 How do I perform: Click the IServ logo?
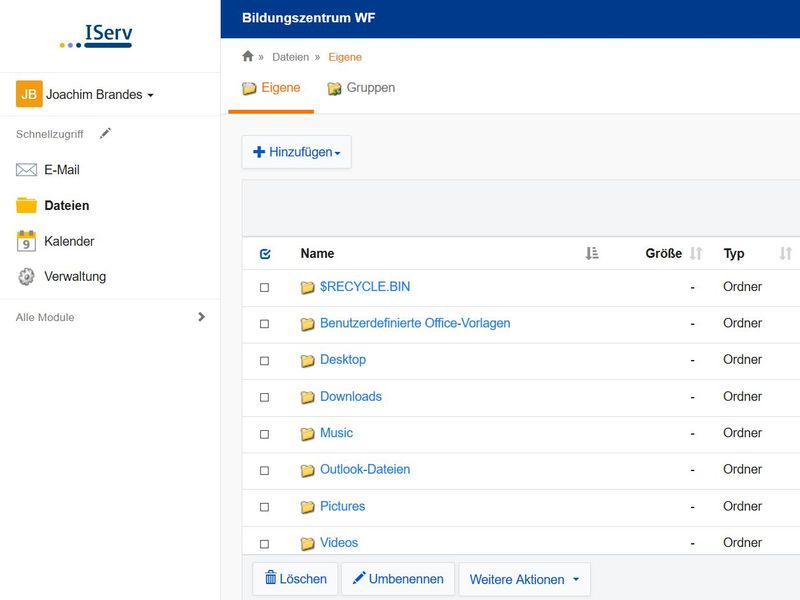pos(96,36)
